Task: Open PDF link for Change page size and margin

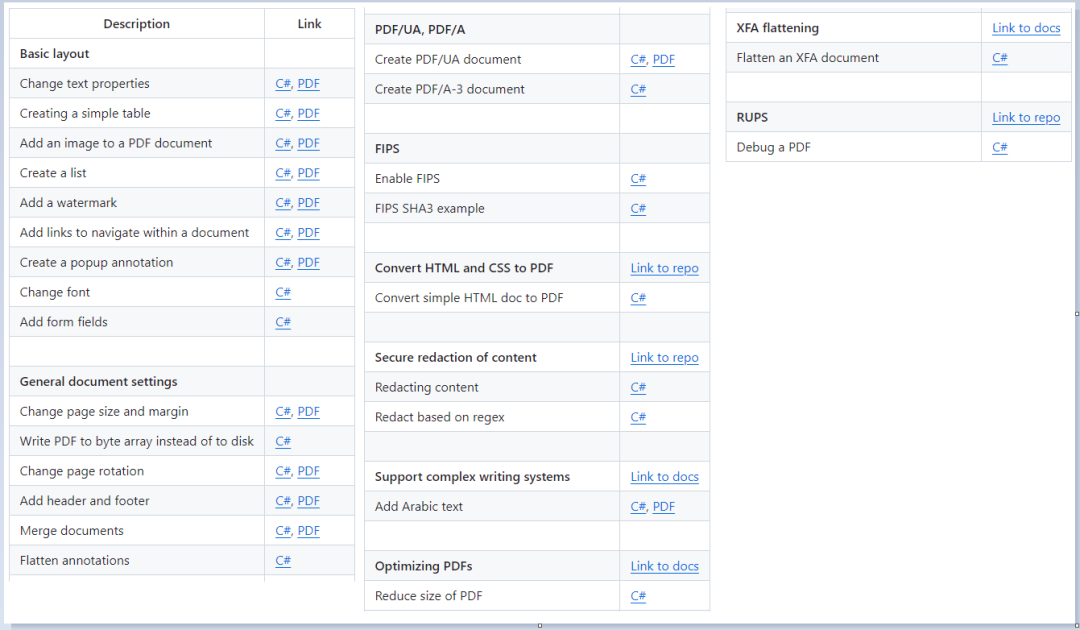Action: pos(309,411)
